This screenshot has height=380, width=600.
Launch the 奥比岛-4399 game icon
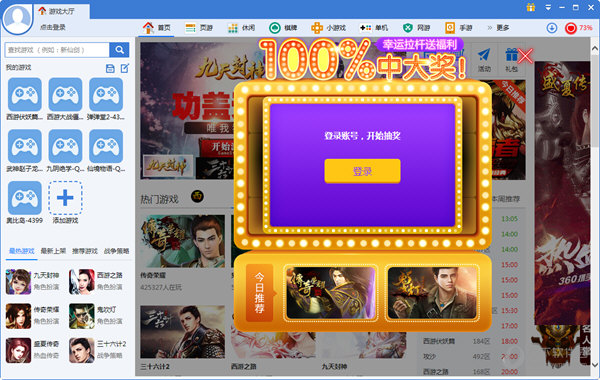click(25, 198)
